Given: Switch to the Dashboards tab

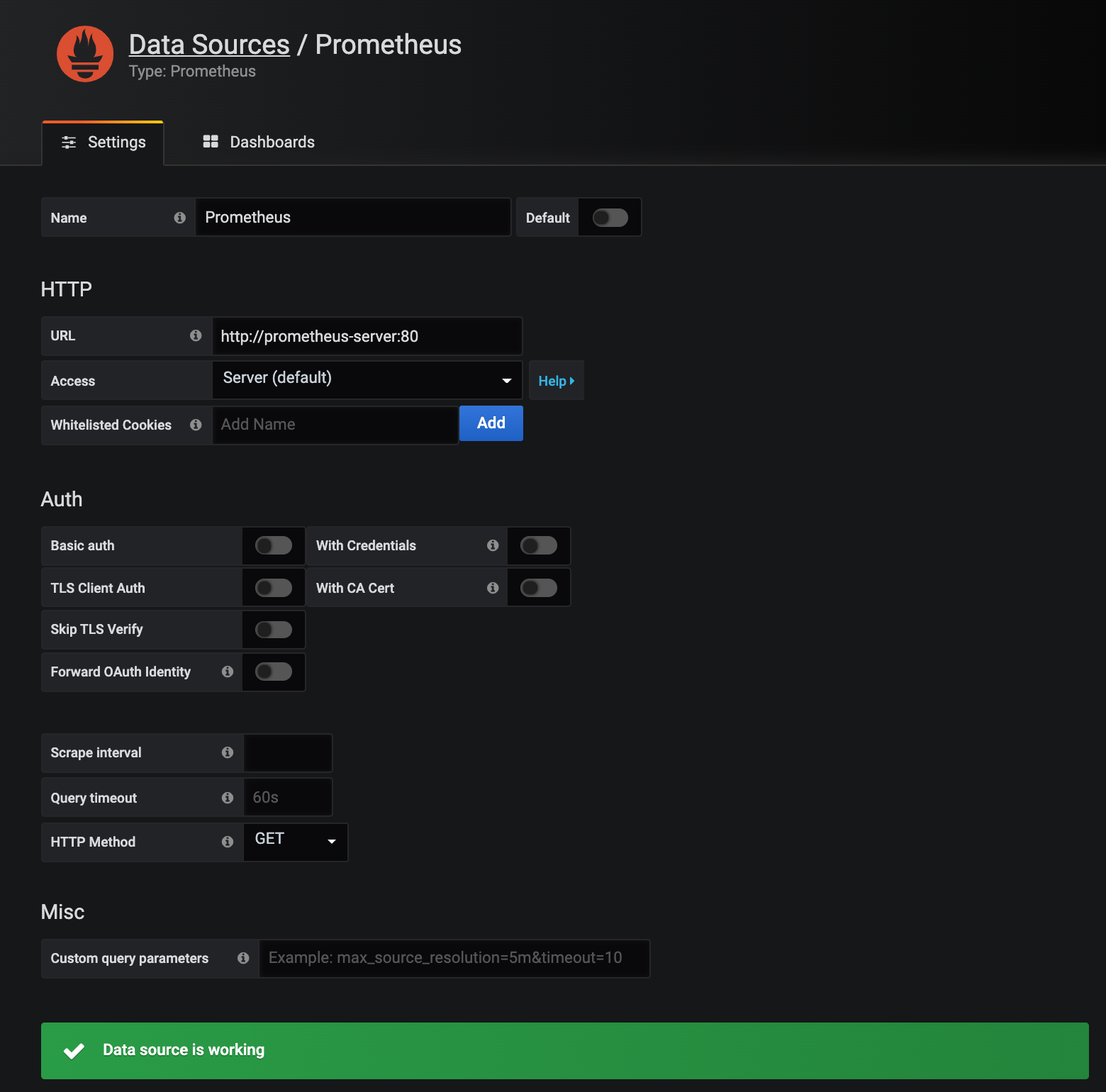Looking at the screenshot, I should tap(258, 142).
